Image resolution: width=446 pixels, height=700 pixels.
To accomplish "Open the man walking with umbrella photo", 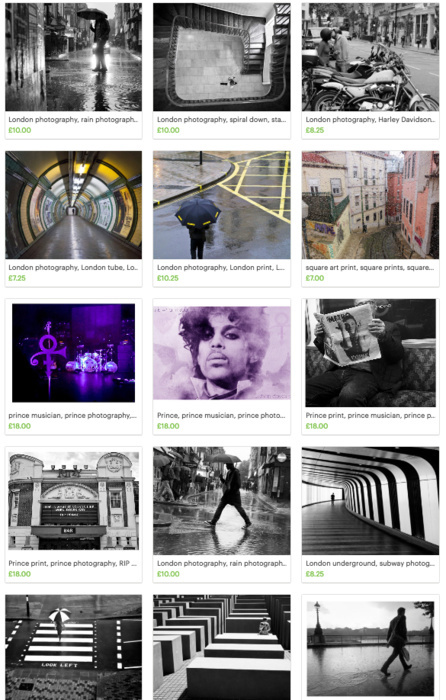I will coord(222,501).
